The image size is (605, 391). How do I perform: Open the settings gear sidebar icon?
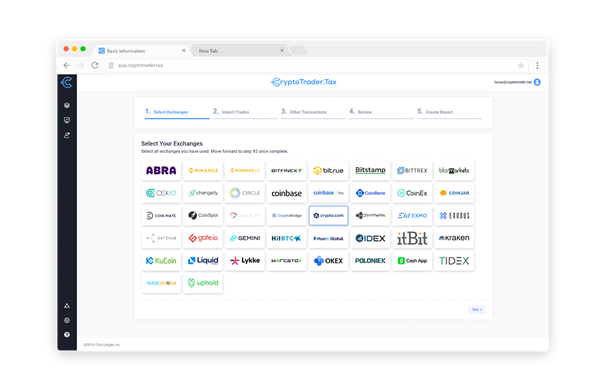click(x=67, y=320)
